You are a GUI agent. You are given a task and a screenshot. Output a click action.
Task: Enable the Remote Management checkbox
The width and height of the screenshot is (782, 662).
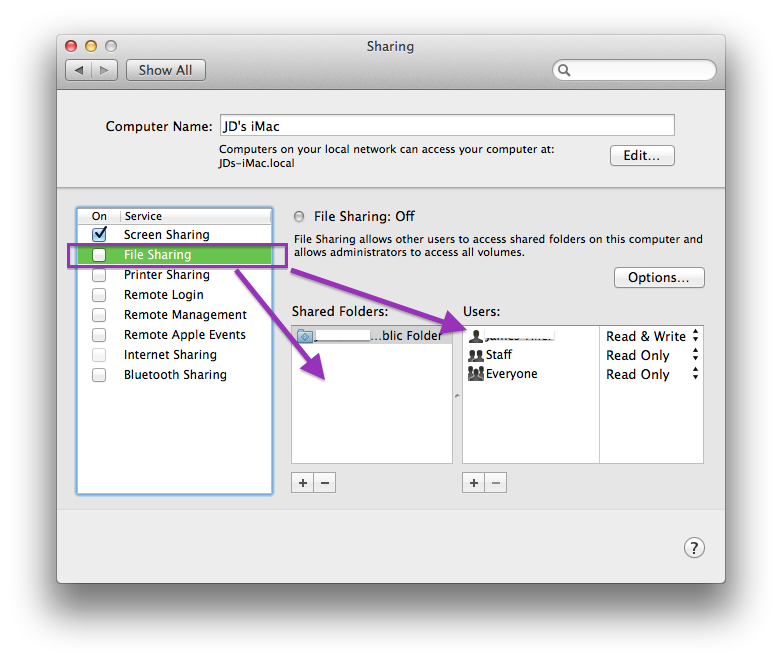(x=99, y=315)
